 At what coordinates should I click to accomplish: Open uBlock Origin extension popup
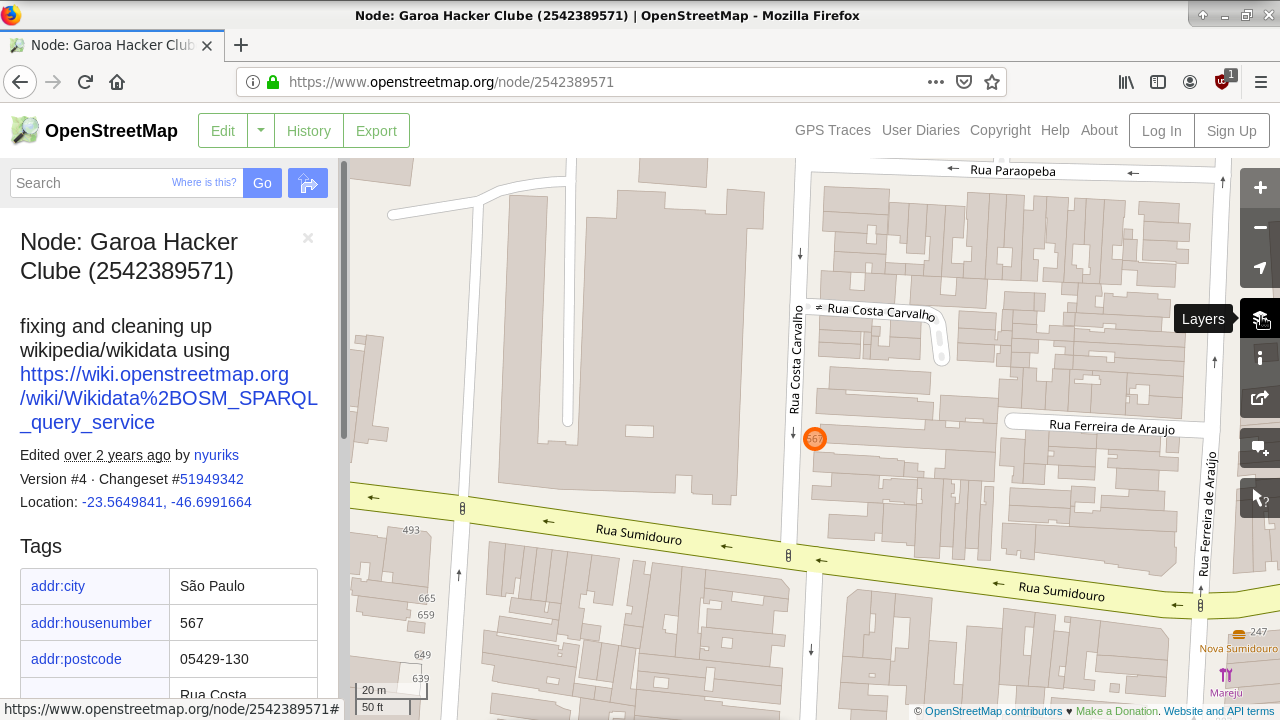[1223, 81]
